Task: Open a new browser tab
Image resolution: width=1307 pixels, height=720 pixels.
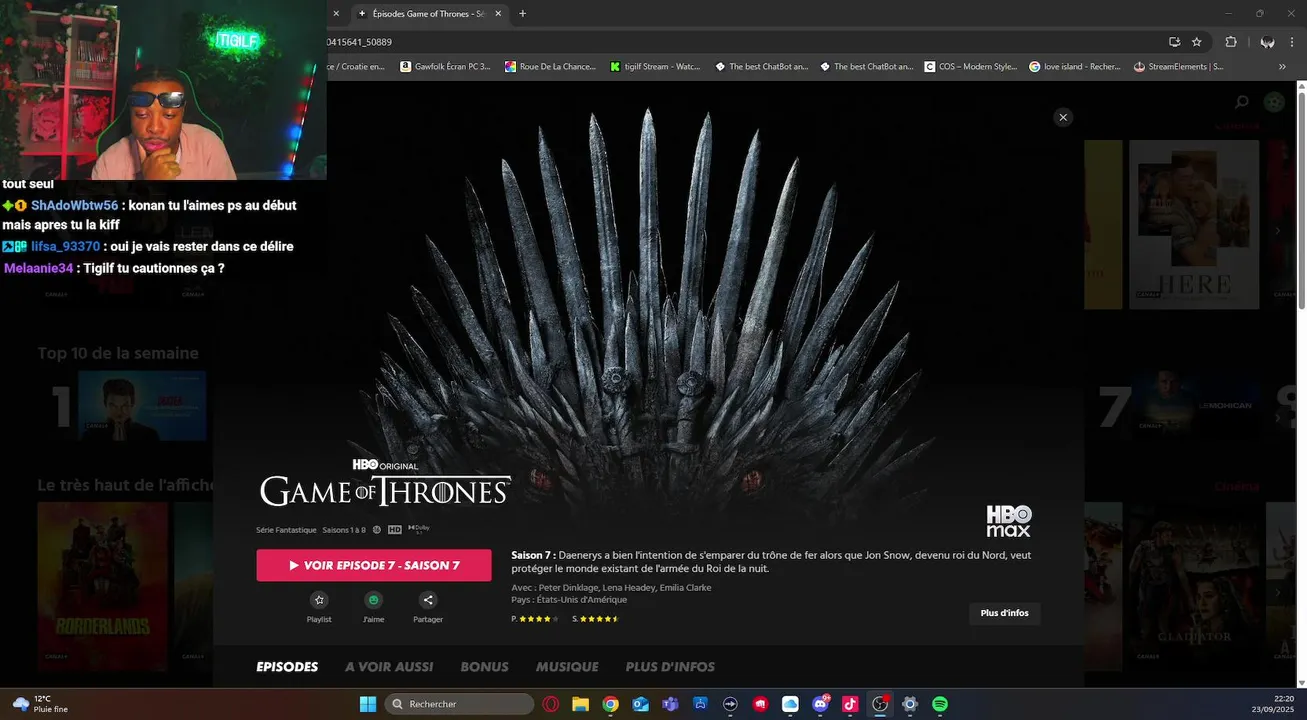Action: point(522,14)
